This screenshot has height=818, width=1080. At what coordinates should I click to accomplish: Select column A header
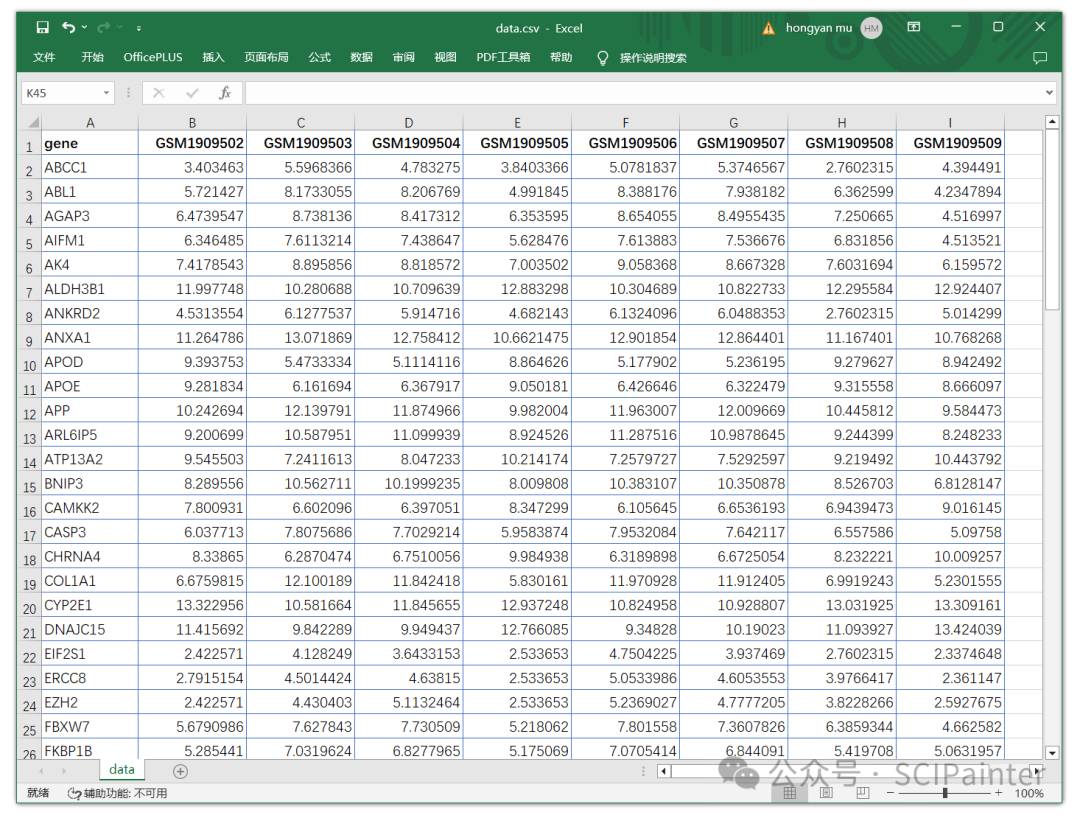pos(90,123)
